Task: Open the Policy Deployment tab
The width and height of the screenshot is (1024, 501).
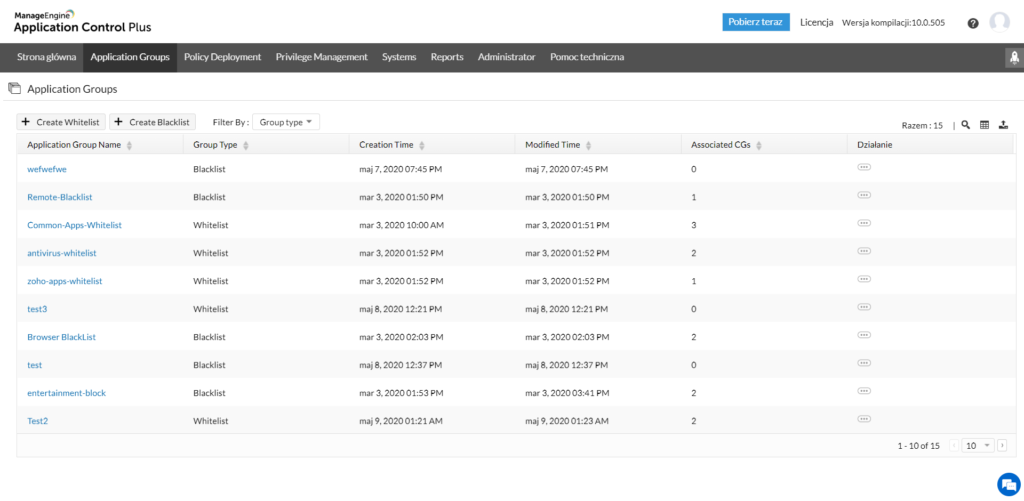Action: (x=222, y=57)
